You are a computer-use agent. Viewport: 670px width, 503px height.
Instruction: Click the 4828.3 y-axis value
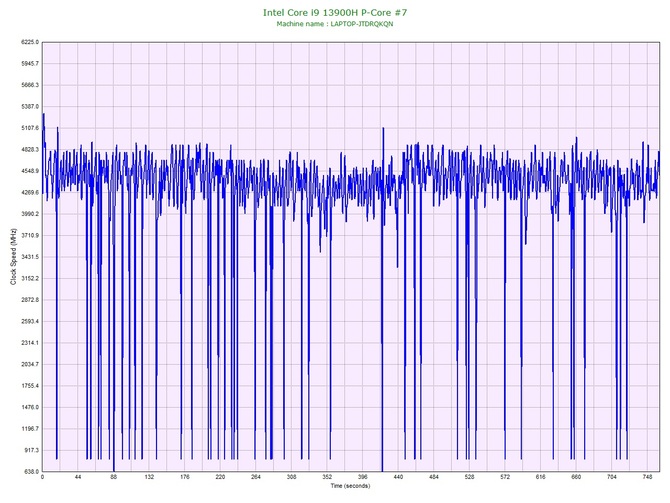click(30, 150)
